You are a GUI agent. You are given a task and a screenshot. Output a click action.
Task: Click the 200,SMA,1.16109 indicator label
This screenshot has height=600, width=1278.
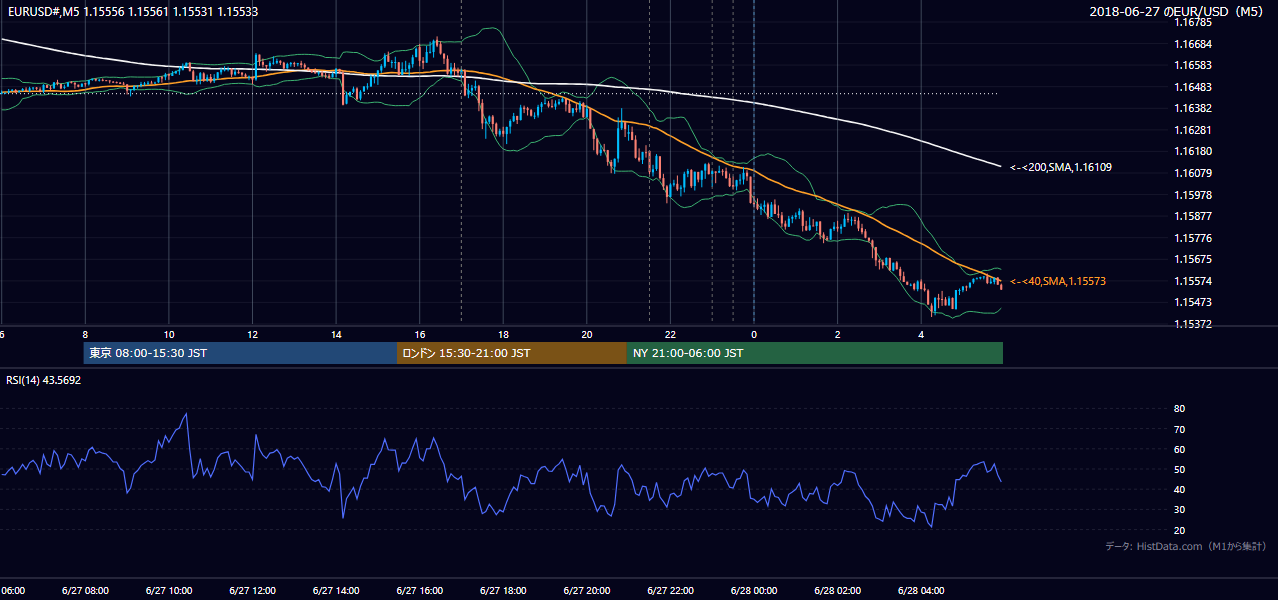click(x=1061, y=167)
